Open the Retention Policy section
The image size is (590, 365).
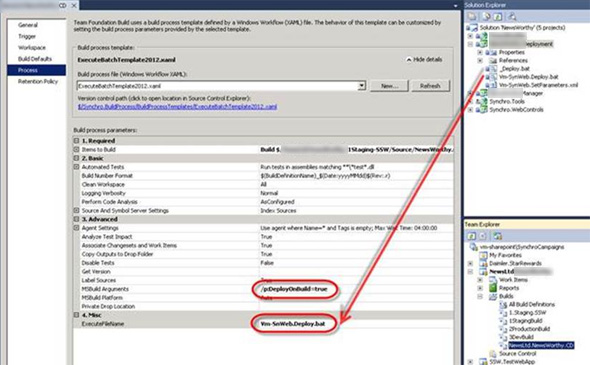coord(38,81)
